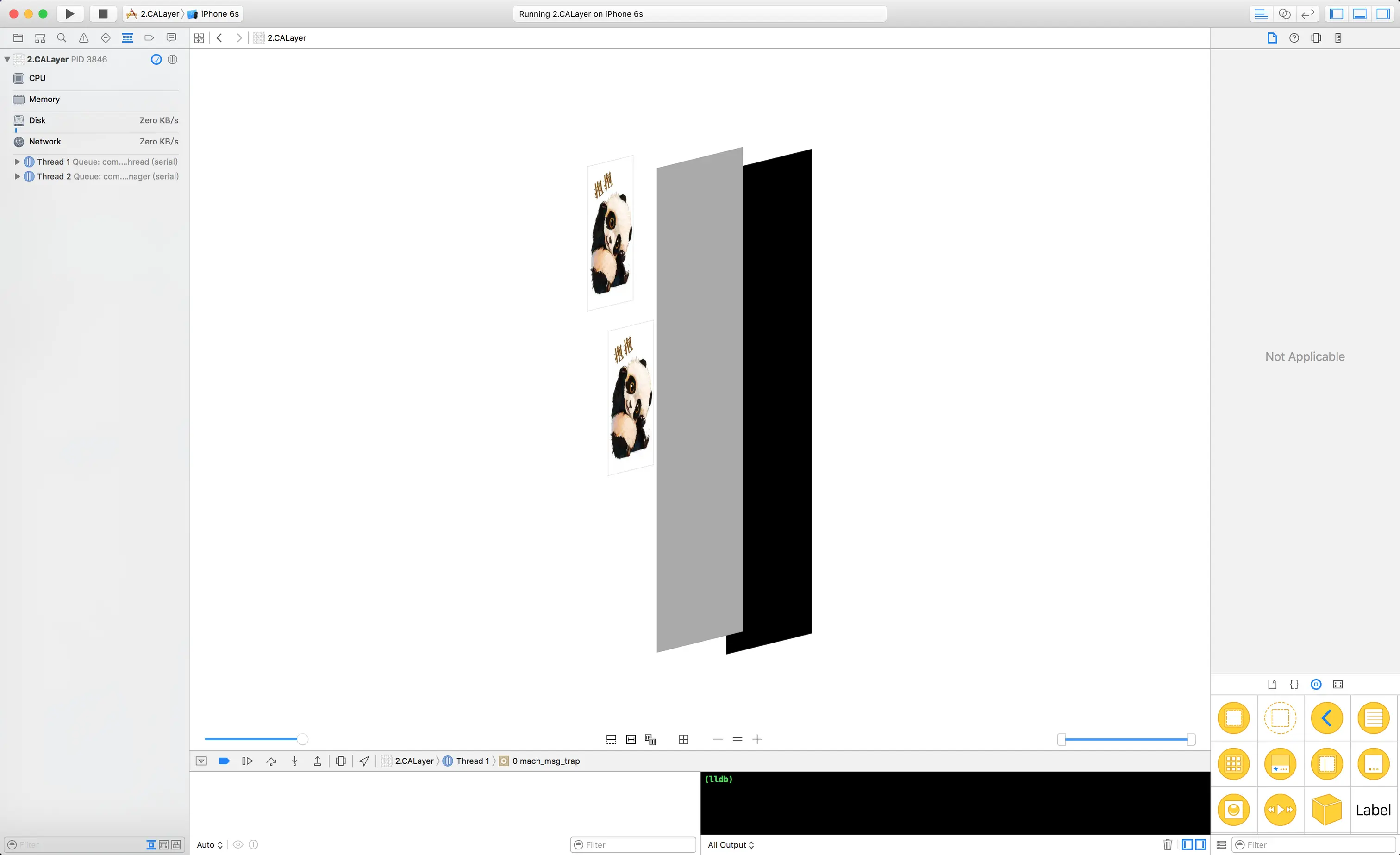Image resolution: width=1400 pixels, height=855 pixels.
Task: Expand Thread 1 disclosure triangle
Action: coord(17,162)
